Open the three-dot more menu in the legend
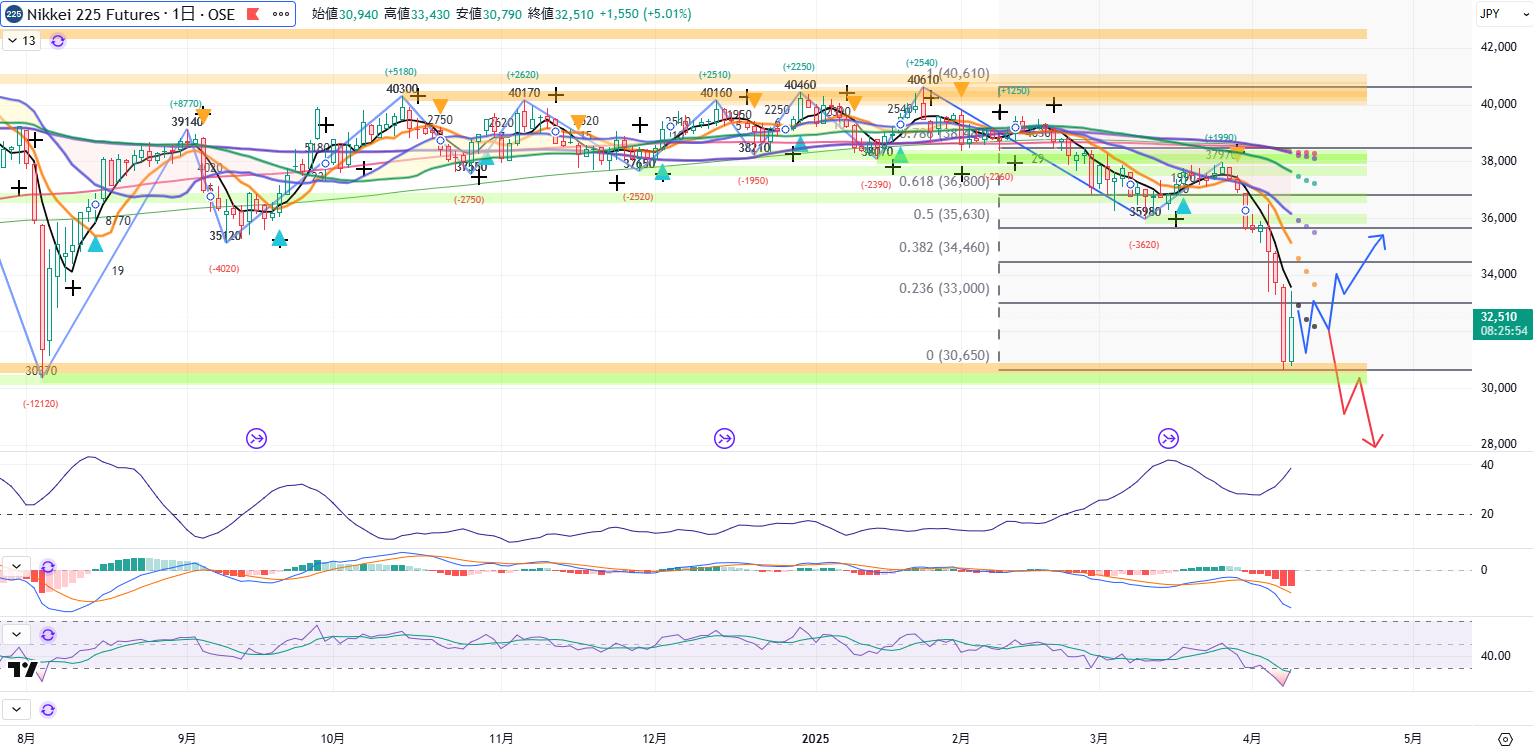Image resolution: width=1533 pixels, height=748 pixels. 281,15
